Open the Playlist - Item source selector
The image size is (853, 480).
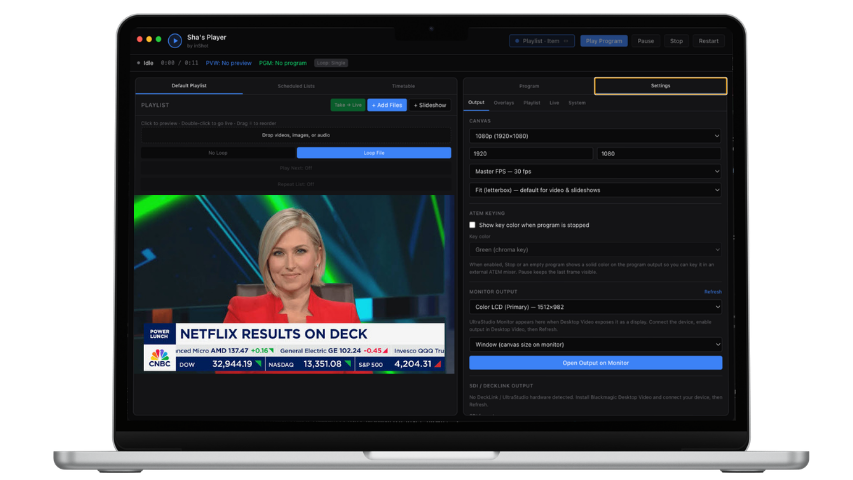coord(542,41)
